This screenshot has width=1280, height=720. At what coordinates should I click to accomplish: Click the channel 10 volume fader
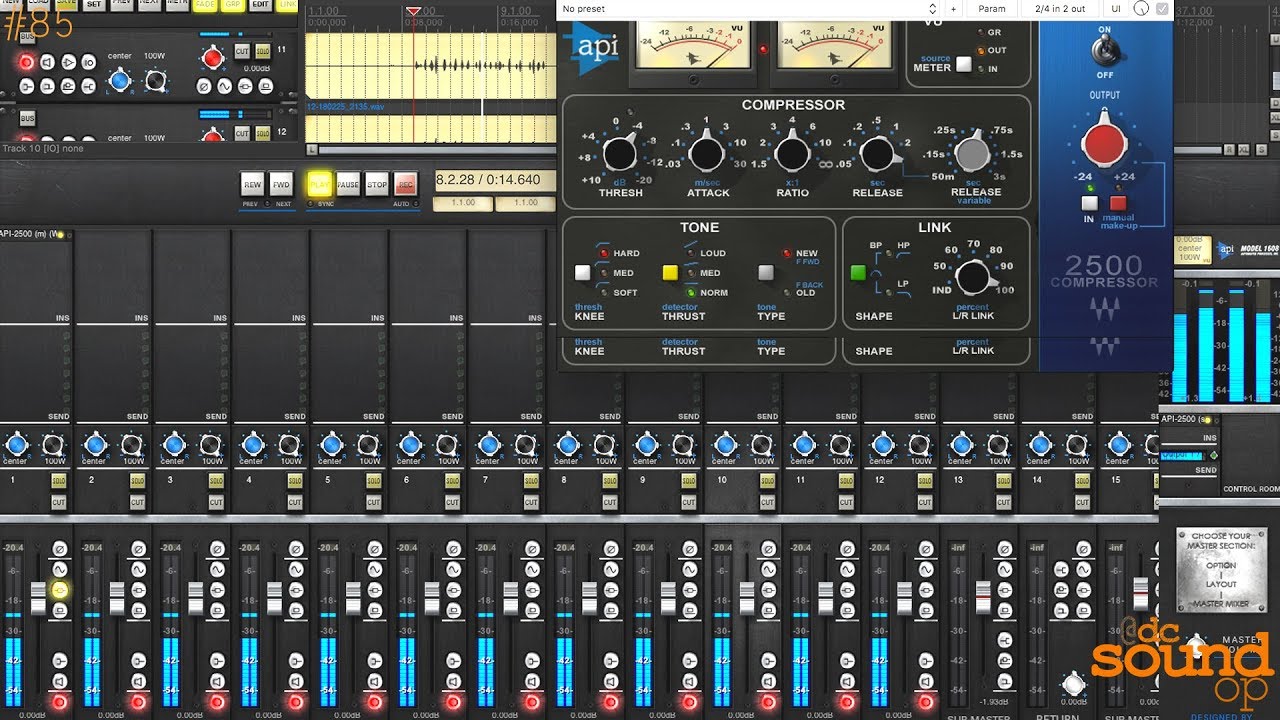pyautogui.click(x=746, y=597)
